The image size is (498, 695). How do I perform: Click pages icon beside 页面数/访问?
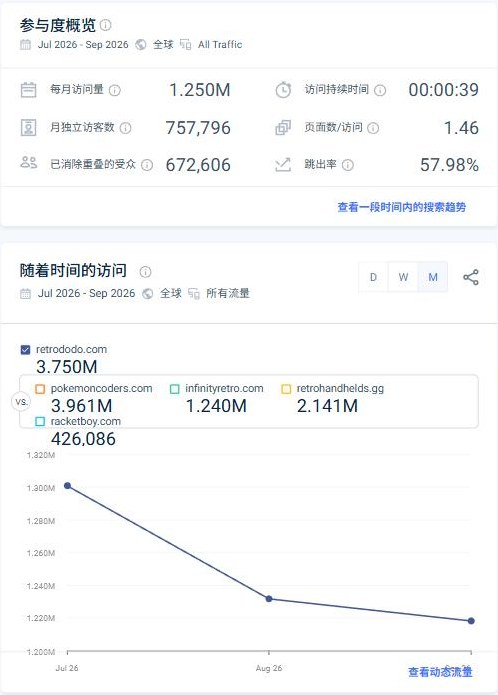pyautogui.click(x=283, y=128)
